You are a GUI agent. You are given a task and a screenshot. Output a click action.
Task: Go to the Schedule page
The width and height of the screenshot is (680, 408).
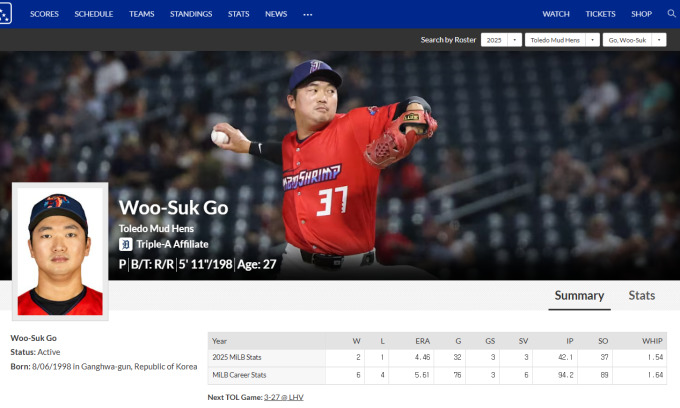pyautogui.click(x=93, y=14)
